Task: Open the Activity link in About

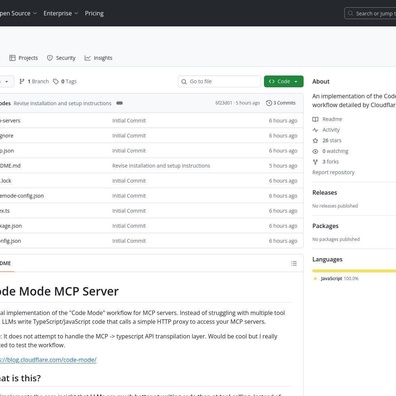Action: tap(331, 130)
